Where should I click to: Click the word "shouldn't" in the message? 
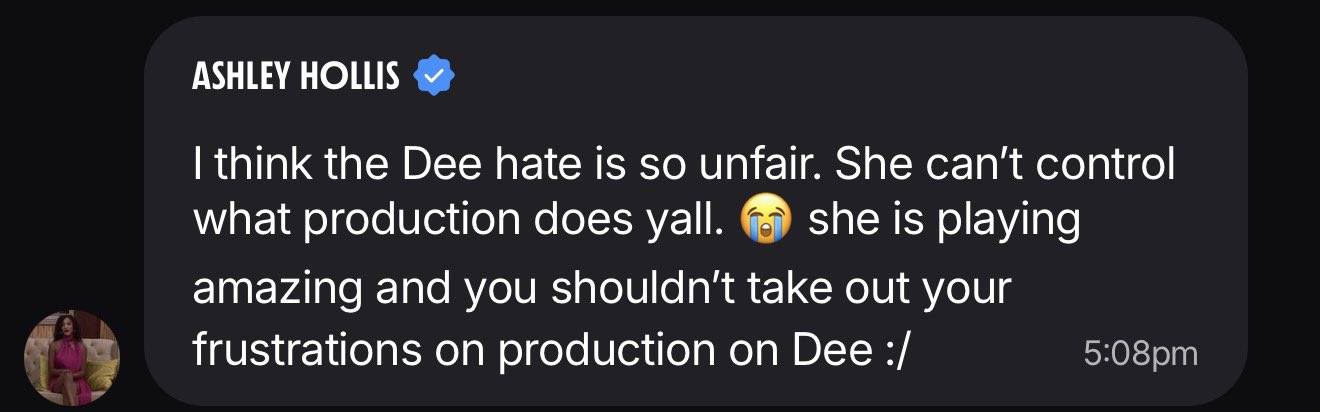[x=618, y=290]
